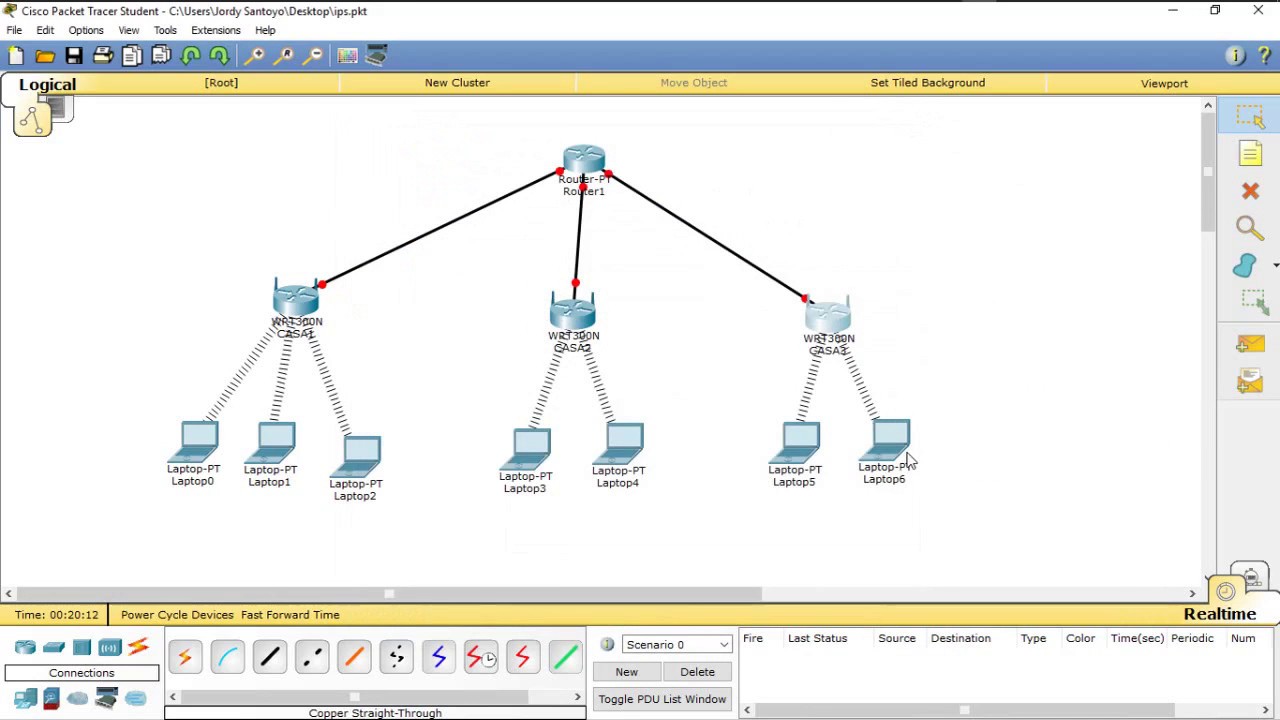Click Power Cycle Devices
The height and width of the screenshot is (720, 1280).
coord(177,615)
